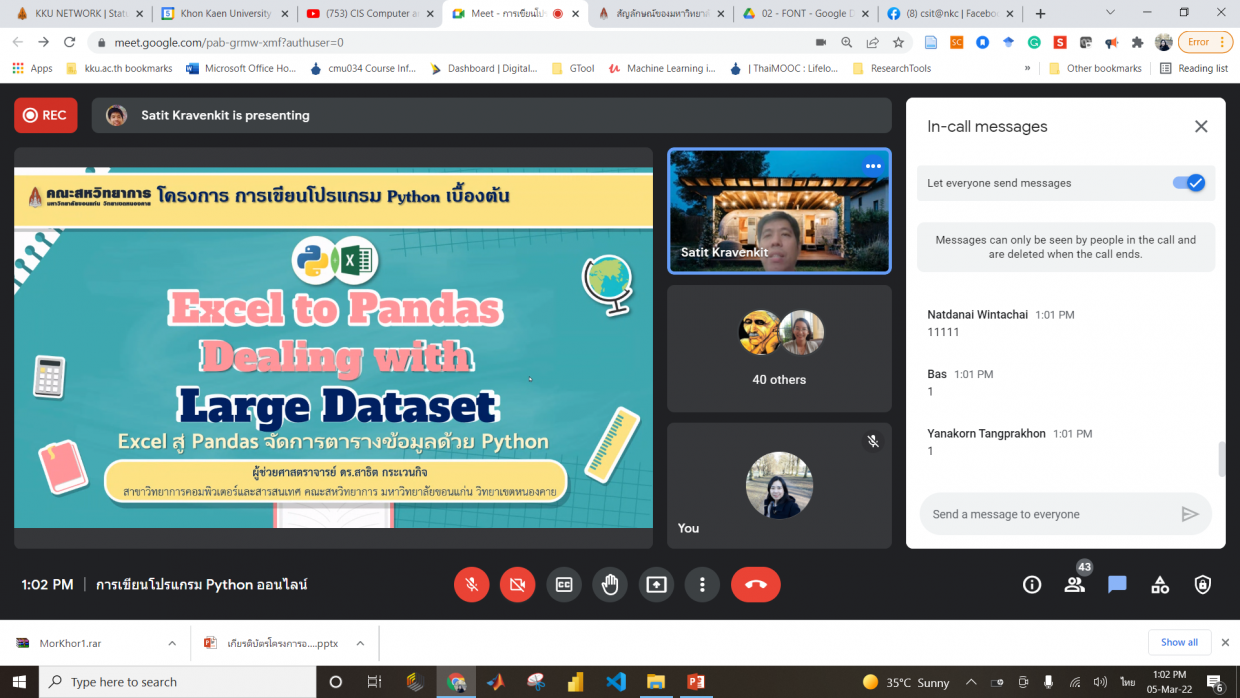Open the Activities shapes icon

coord(1160,585)
